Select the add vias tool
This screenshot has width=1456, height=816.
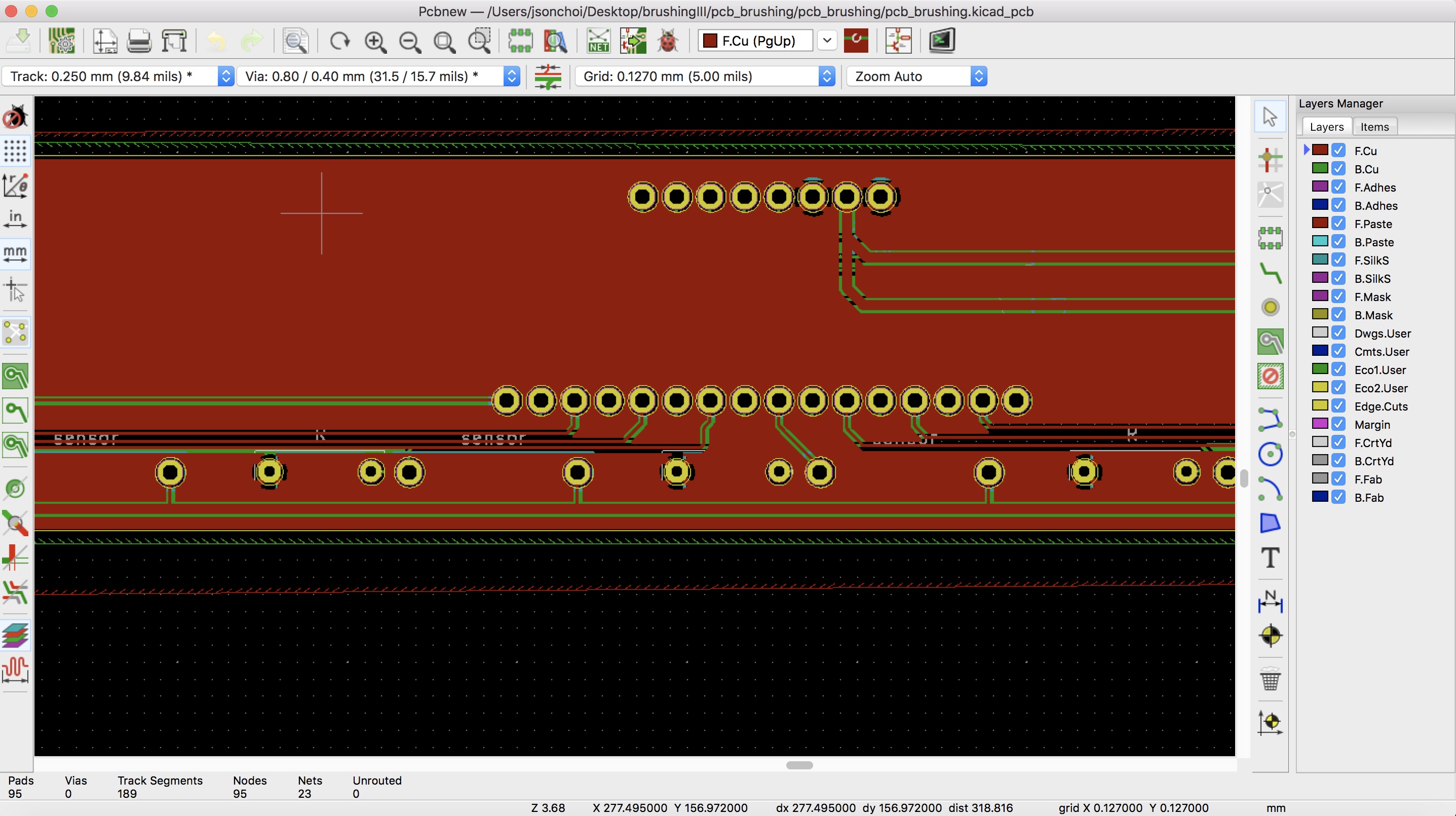pyautogui.click(x=1270, y=307)
